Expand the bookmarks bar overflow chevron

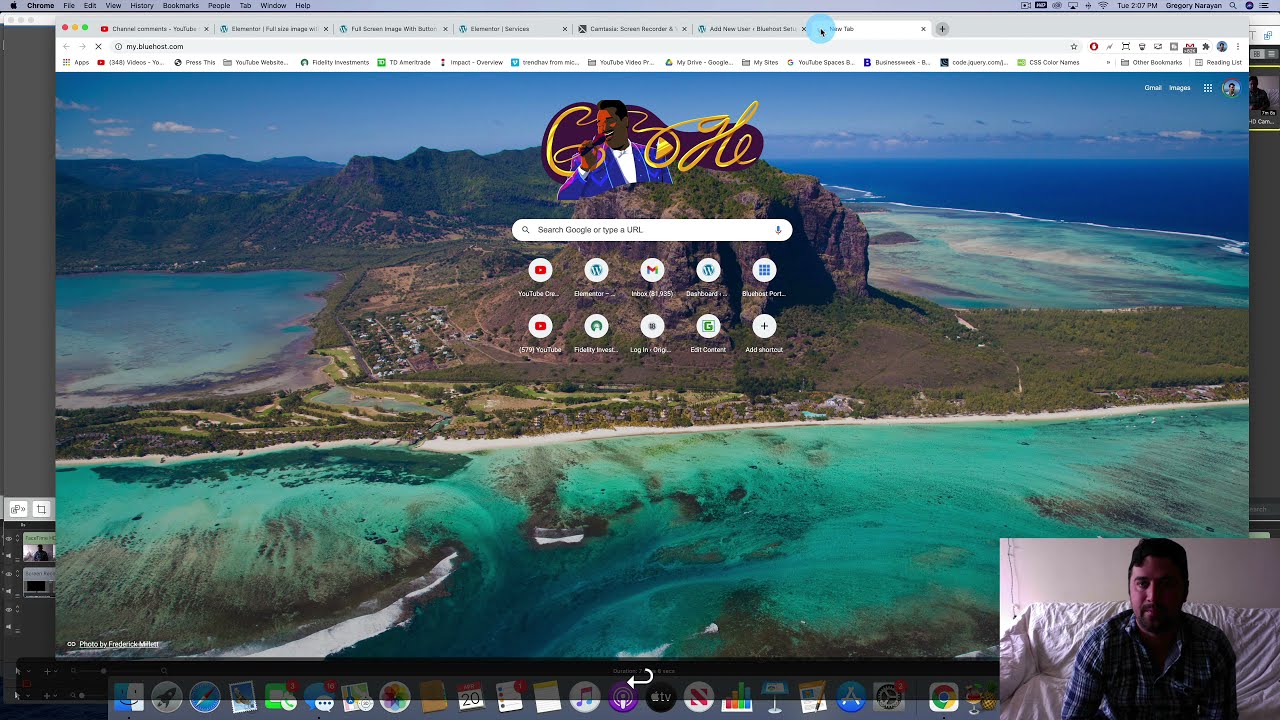point(1108,62)
